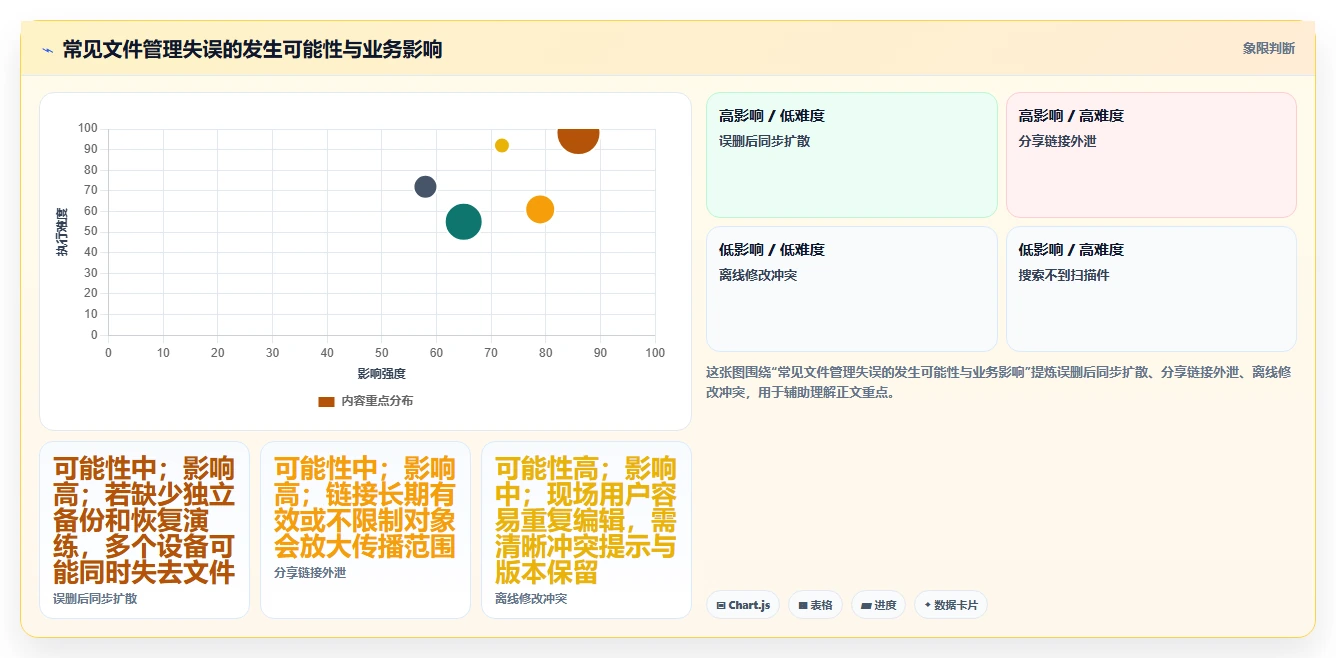Click the 内容重点分布 legend label
This screenshot has height=658, width=1336.
click(x=377, y=401)
